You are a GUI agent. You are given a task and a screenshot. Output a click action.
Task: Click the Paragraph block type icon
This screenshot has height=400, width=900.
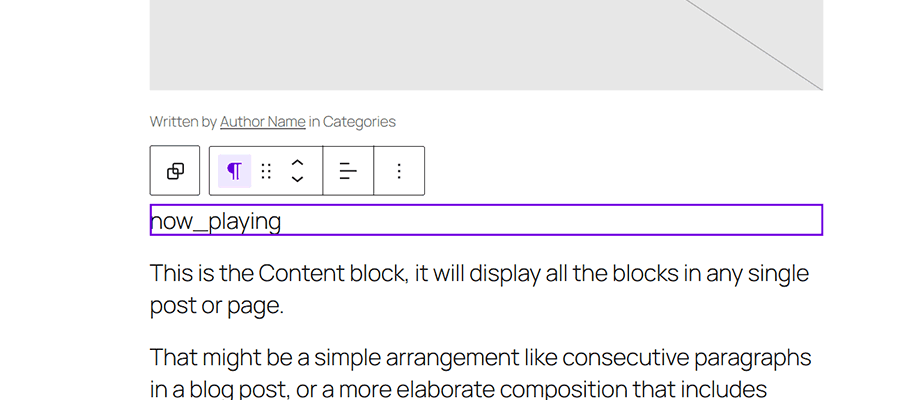coord(234,171)
